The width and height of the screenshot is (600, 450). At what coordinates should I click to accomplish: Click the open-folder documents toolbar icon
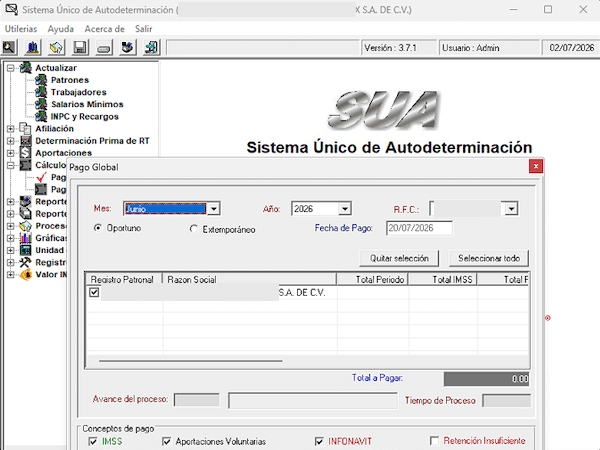(56, 47)
